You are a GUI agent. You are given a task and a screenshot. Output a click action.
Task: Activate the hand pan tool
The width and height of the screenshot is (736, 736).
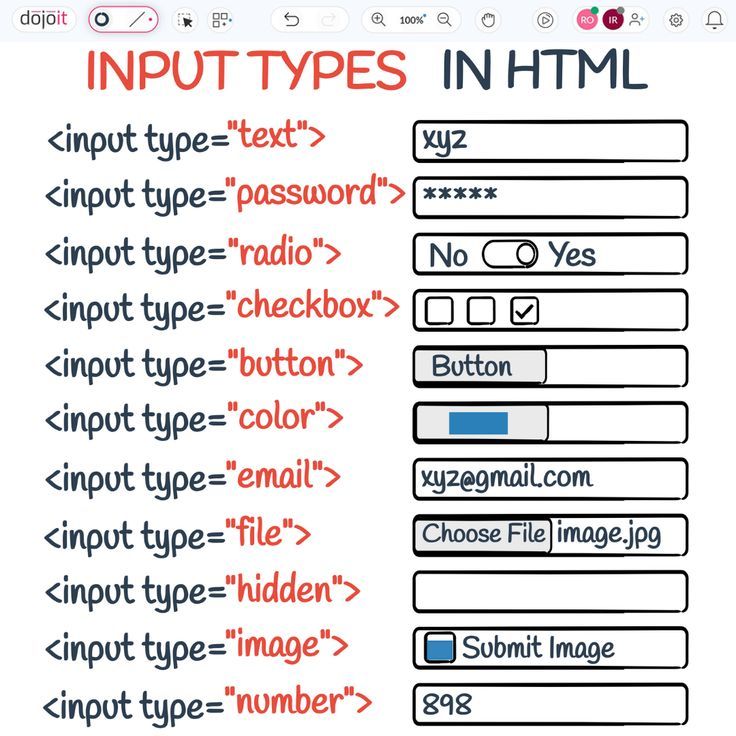(x=488, y=20)
